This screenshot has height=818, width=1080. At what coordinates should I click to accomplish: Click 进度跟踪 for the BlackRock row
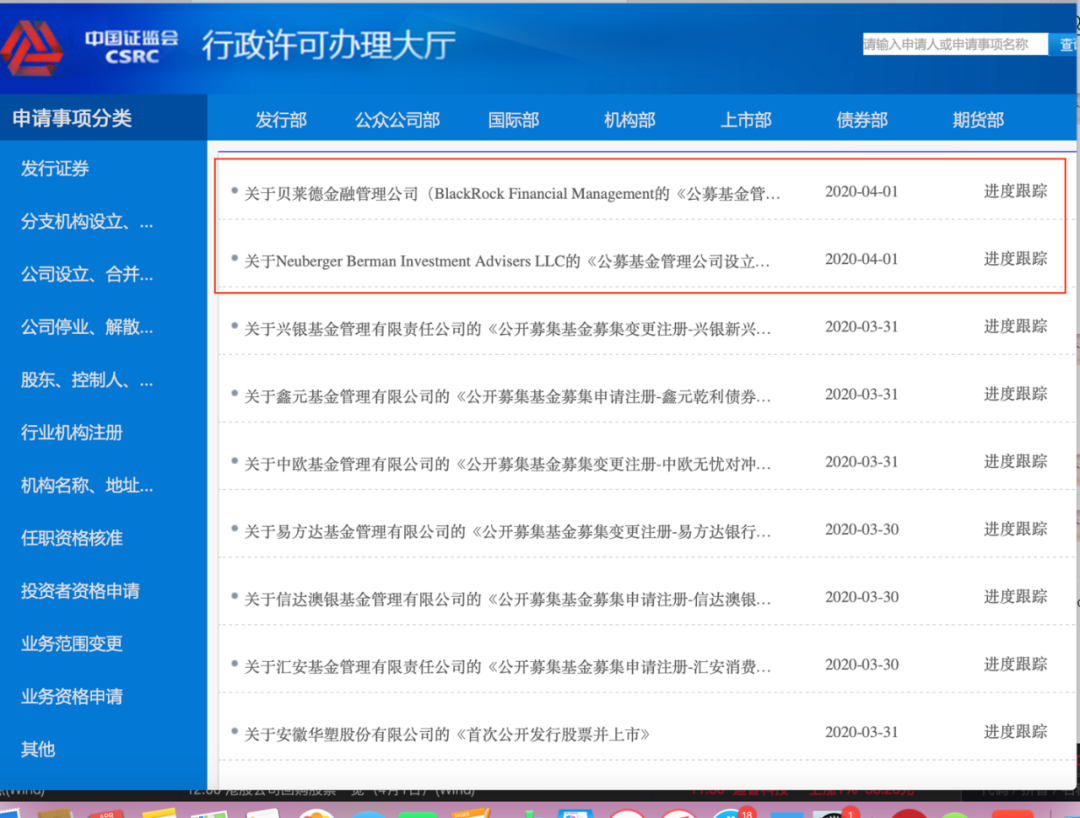click(x=1015, y=191)
